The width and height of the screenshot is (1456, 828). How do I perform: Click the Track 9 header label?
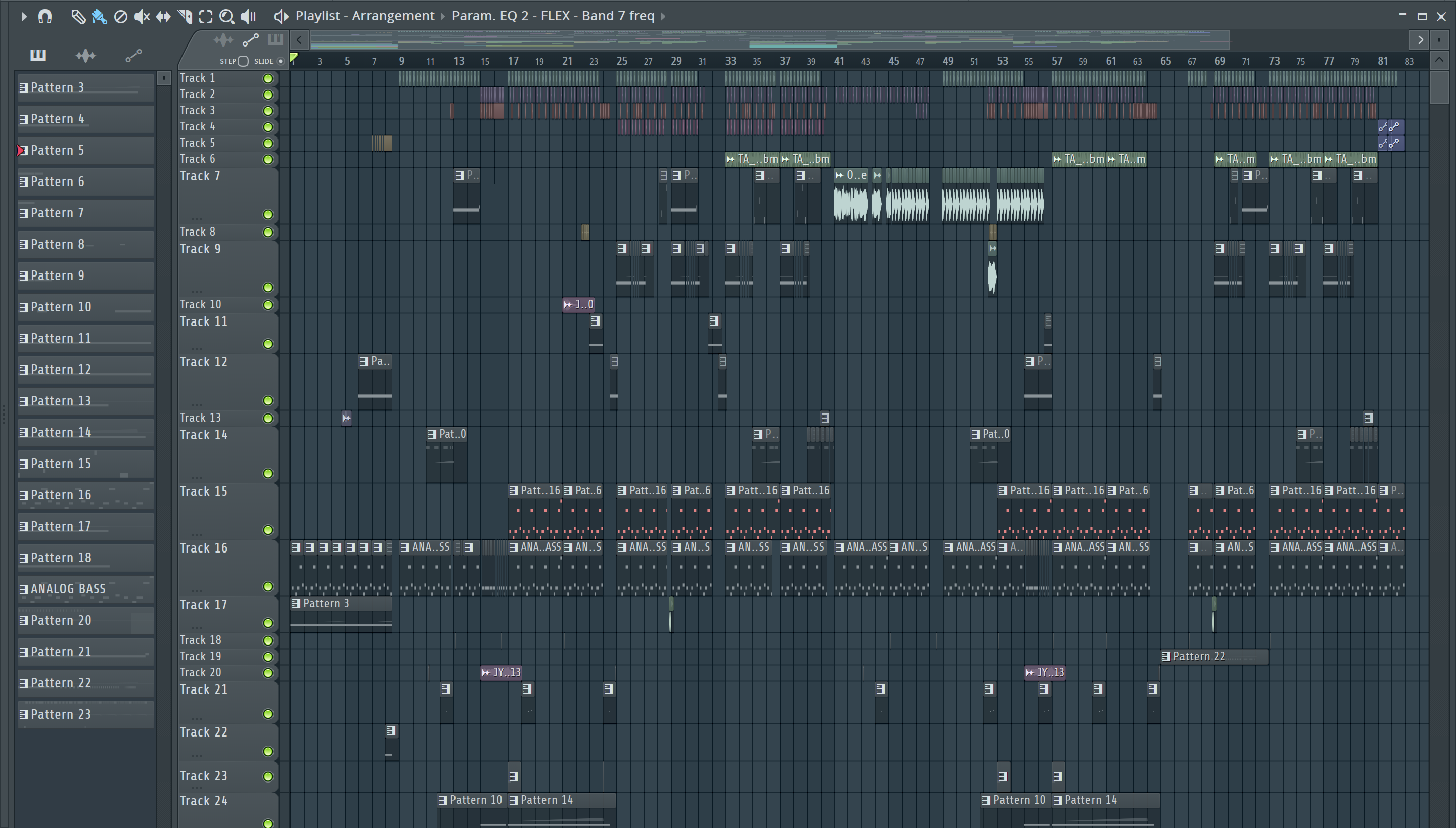pyautogui.click(x=200, y=249)
